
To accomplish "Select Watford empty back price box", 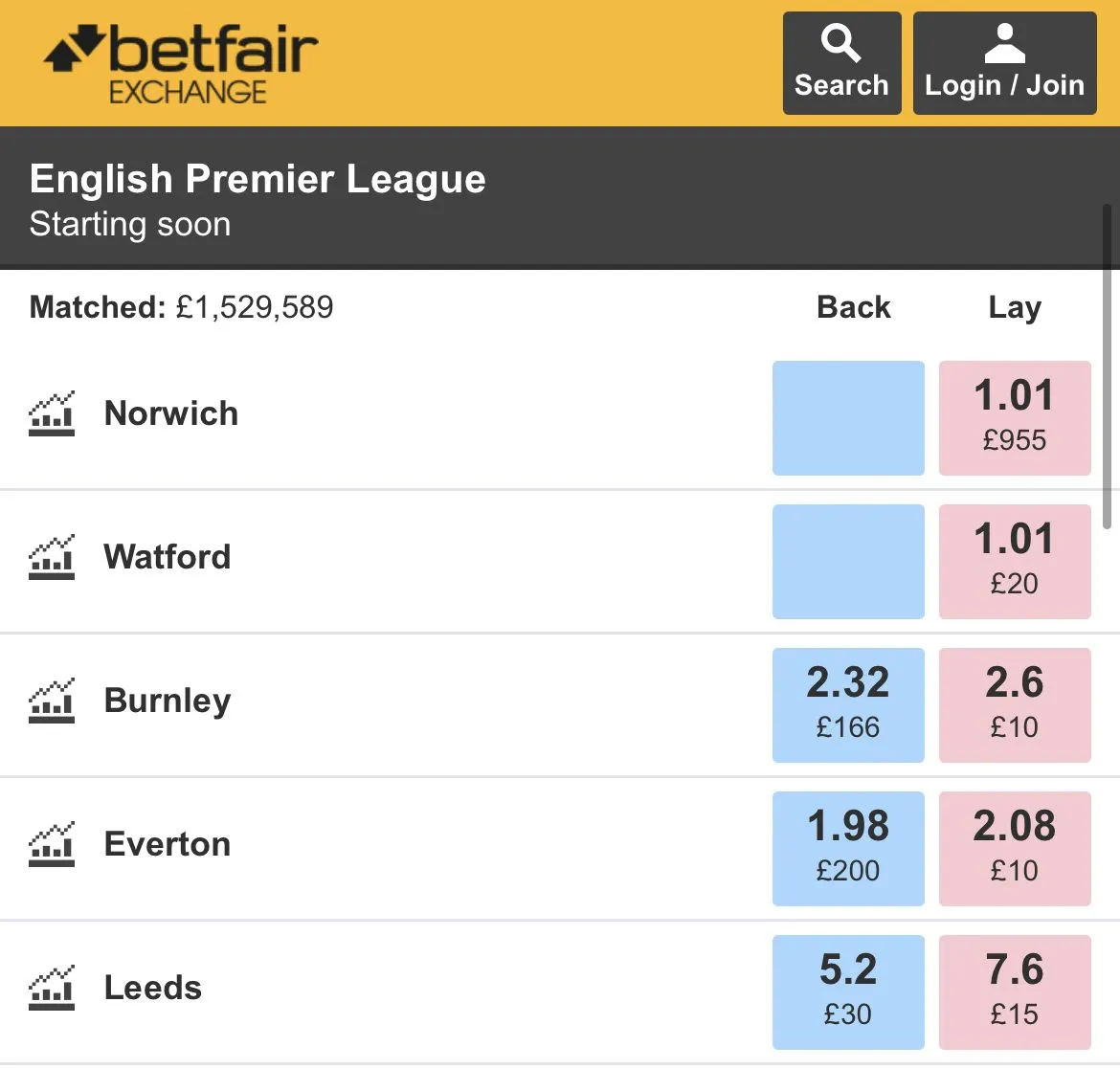I will coord(848,562).
